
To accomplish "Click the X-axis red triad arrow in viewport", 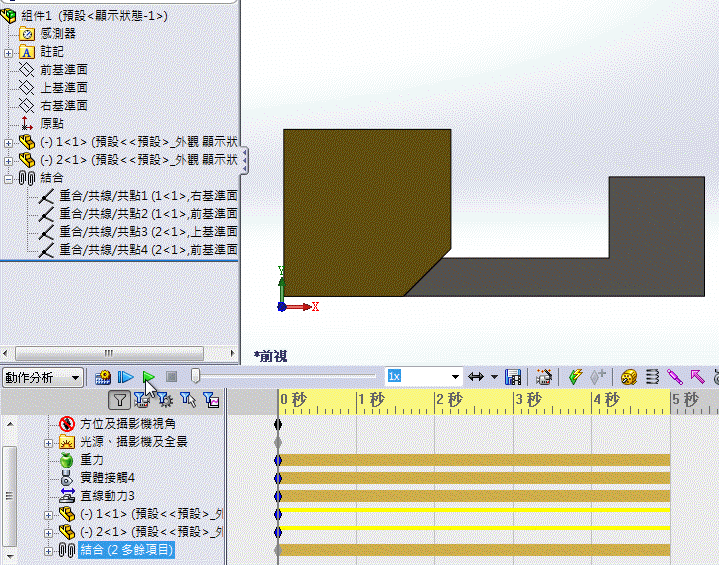I will [299, 307].
